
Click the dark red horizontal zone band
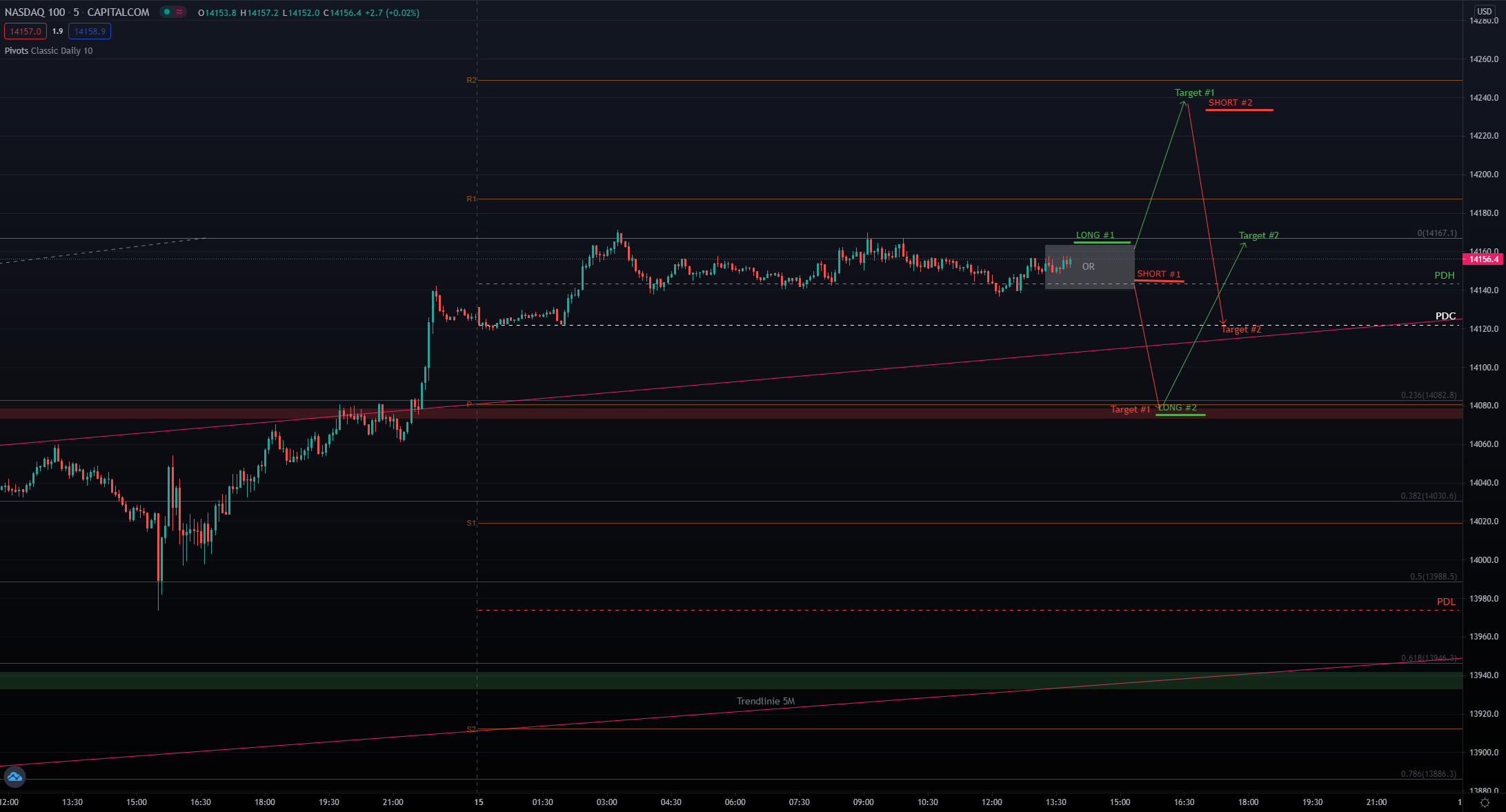coord(690,414)
